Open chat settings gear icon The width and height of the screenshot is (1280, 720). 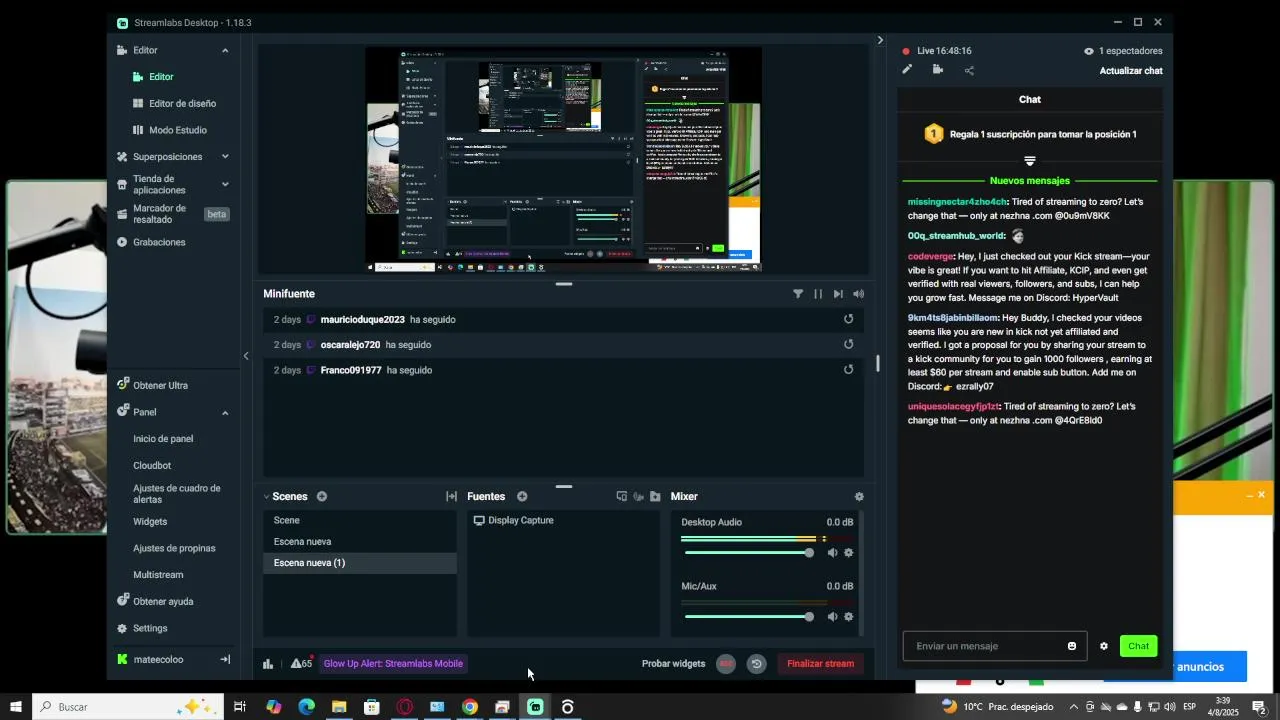click(x=1104, y=646)
